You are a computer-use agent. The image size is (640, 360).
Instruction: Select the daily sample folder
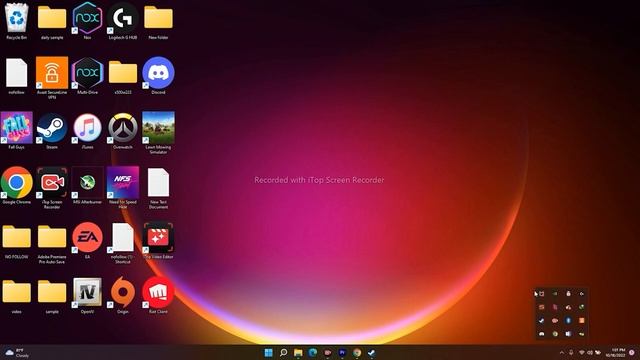click(x=52, y=21)
